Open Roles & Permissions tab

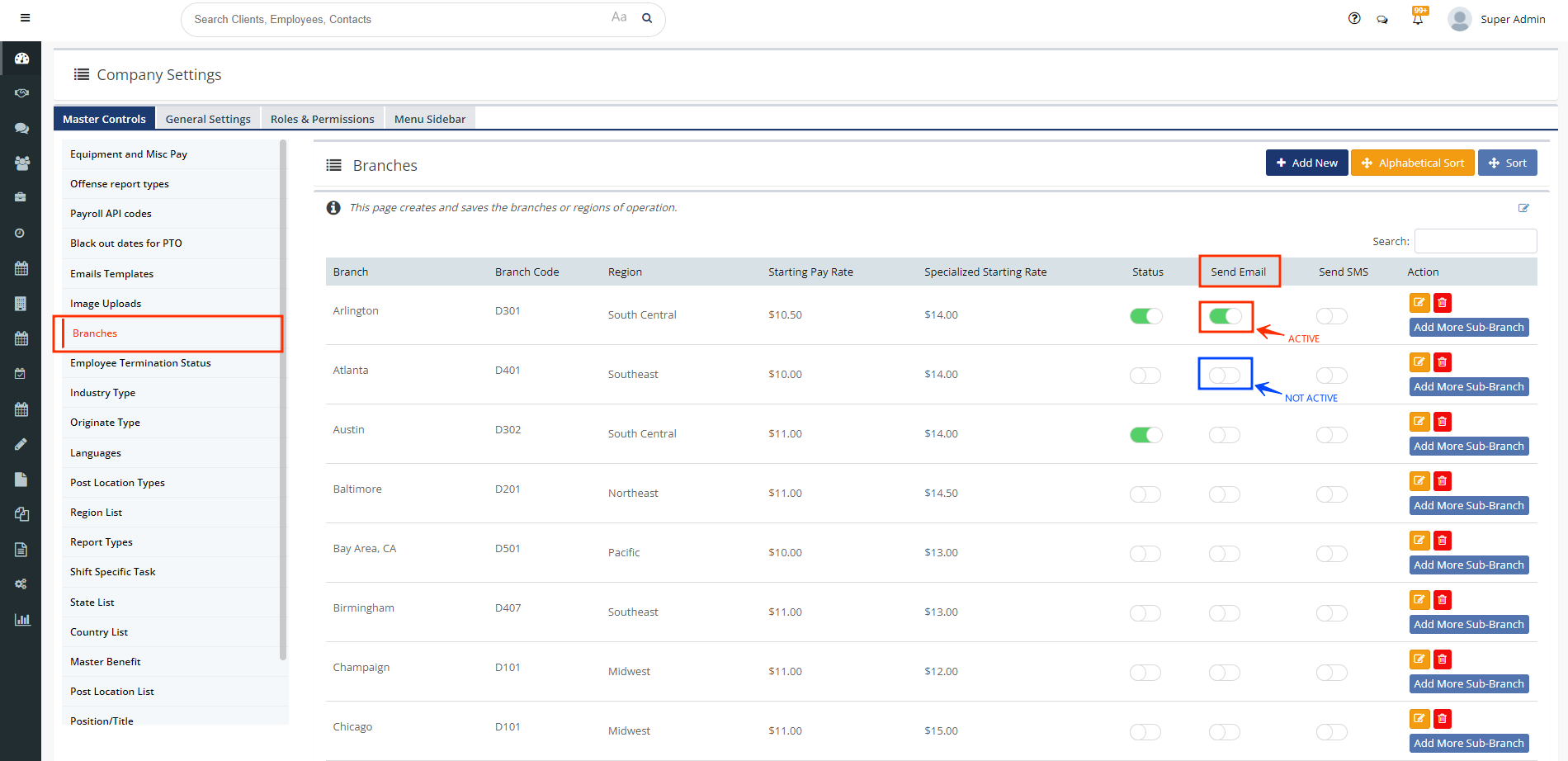click(x=322, y=119)
